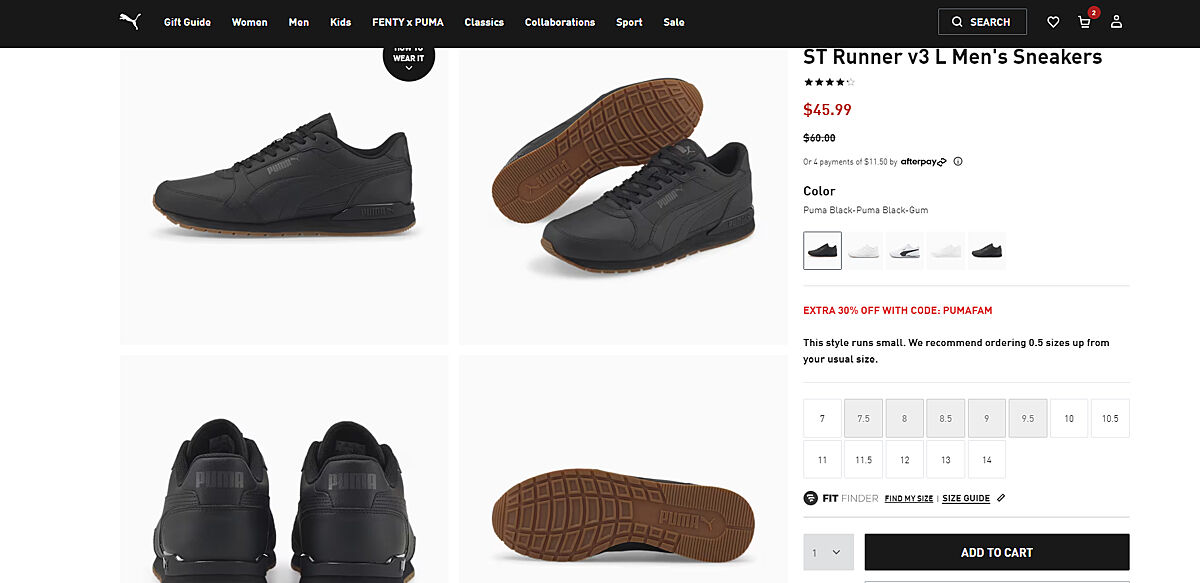Image resolution: width=1200 pixels, height=583 pixels.
Task: Open the shopping cart icon
Action: tap(1084, 22)
